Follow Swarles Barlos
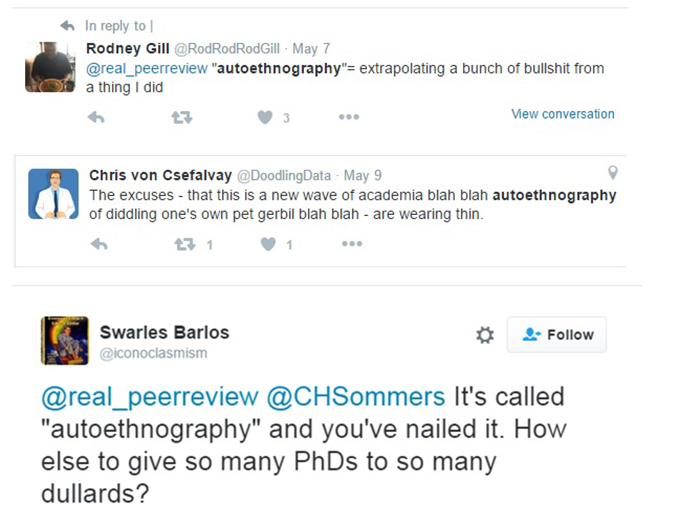Screen dimensions: 680x524 (557, 335)
